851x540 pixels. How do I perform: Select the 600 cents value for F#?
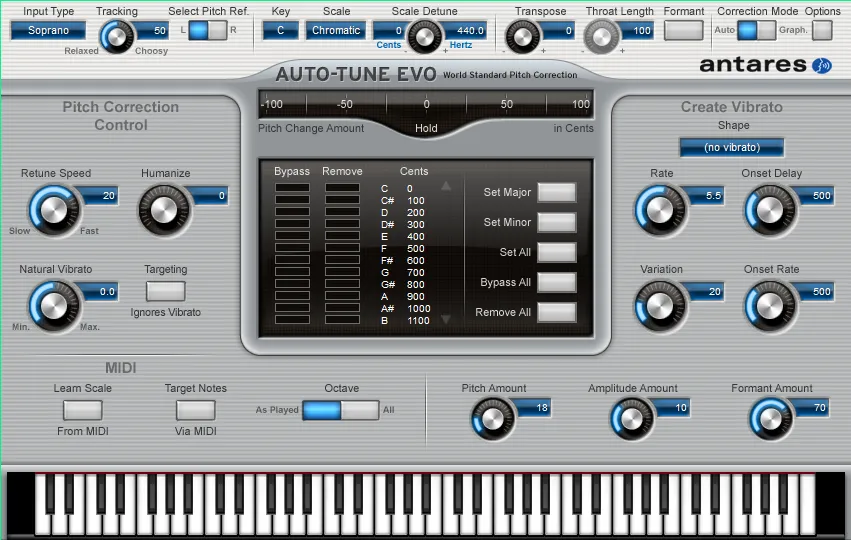point(416,260)
